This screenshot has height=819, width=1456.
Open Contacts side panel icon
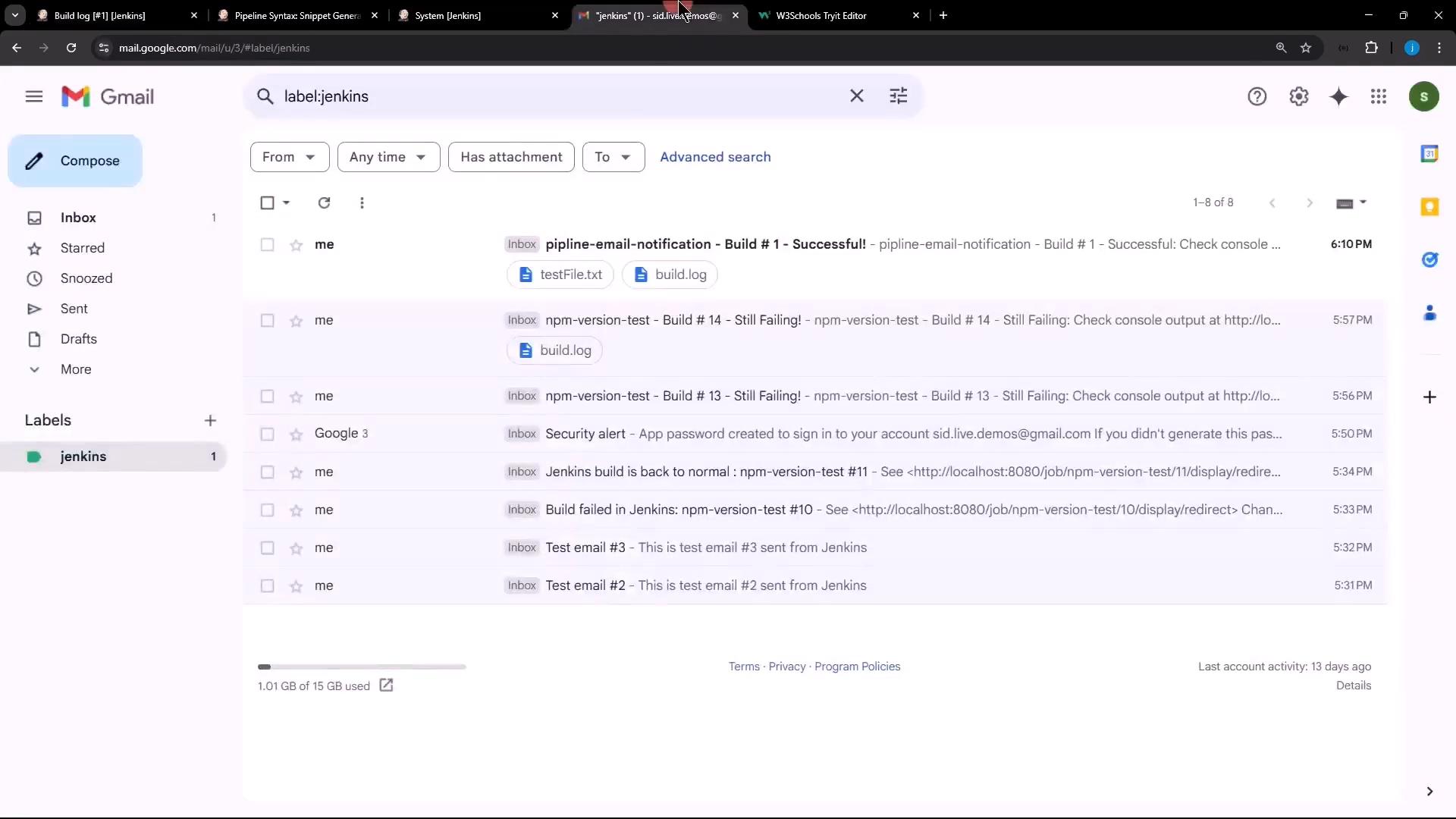pyautogui.click(x=1429, y=312)
